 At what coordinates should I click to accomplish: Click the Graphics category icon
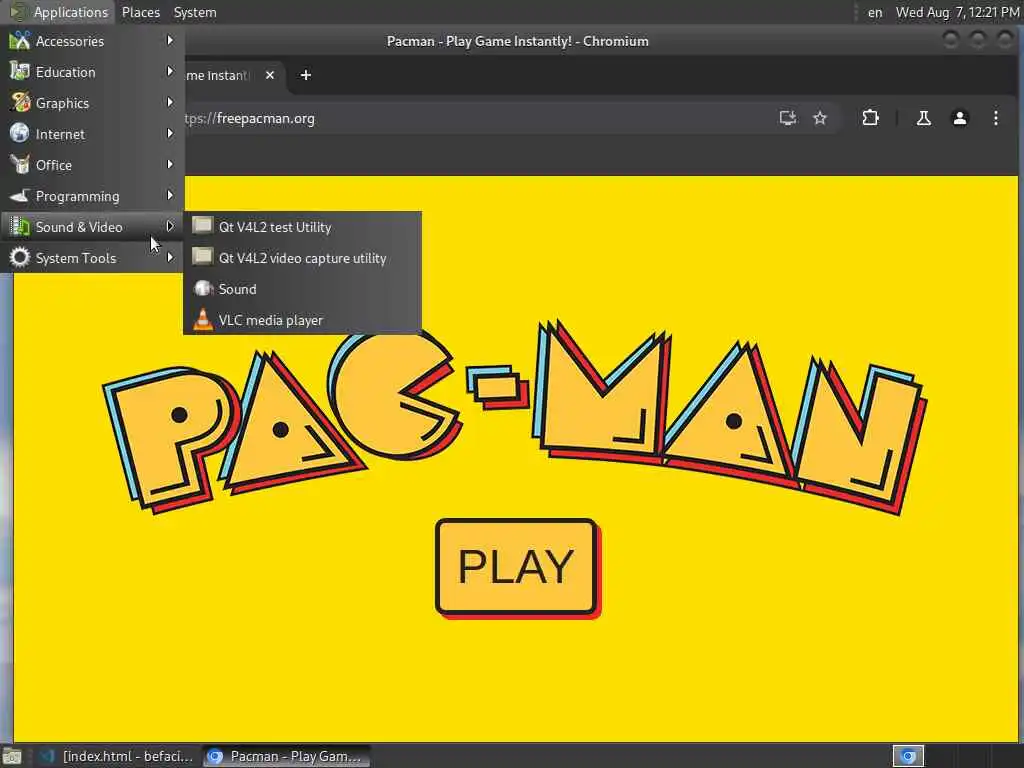click(20, 102)
